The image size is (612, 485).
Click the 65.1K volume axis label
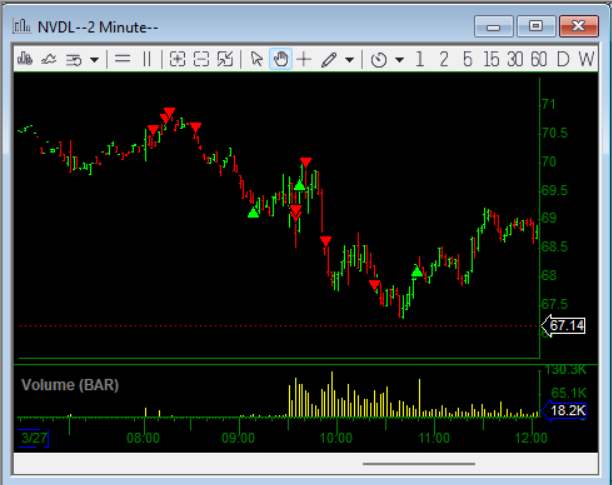(x=569, y=393)
